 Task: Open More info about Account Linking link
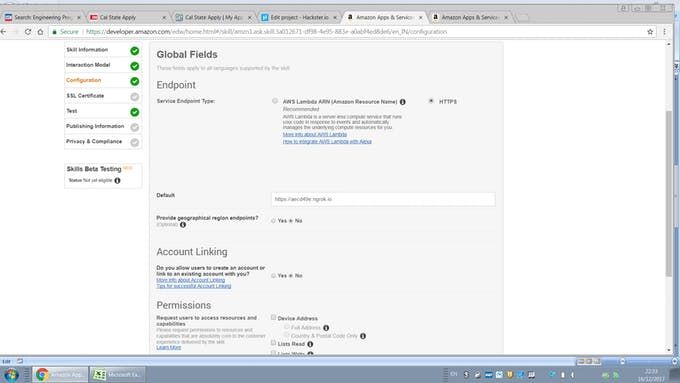(x=191, y=280)
